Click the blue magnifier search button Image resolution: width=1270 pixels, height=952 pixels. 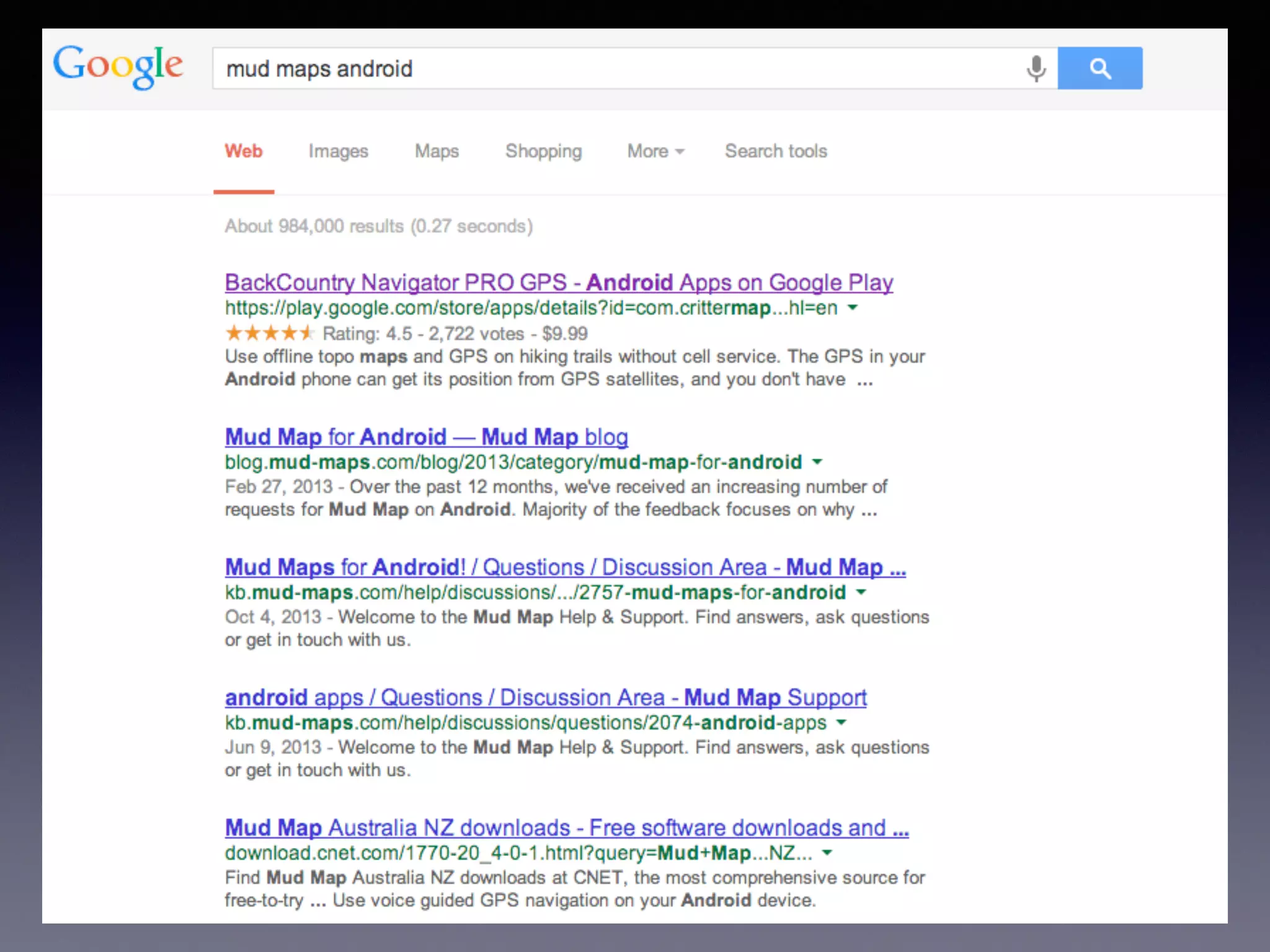[1099, 68]
